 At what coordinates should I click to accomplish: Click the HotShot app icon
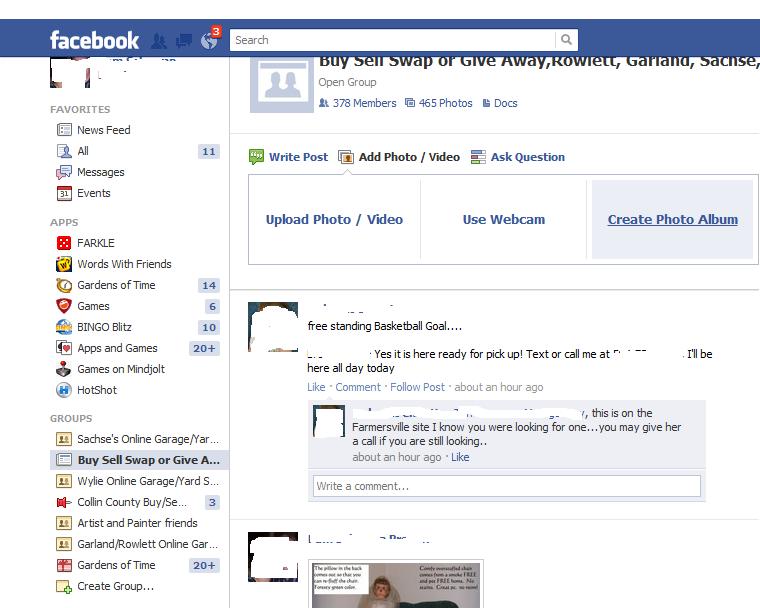[x=64, y=390]
